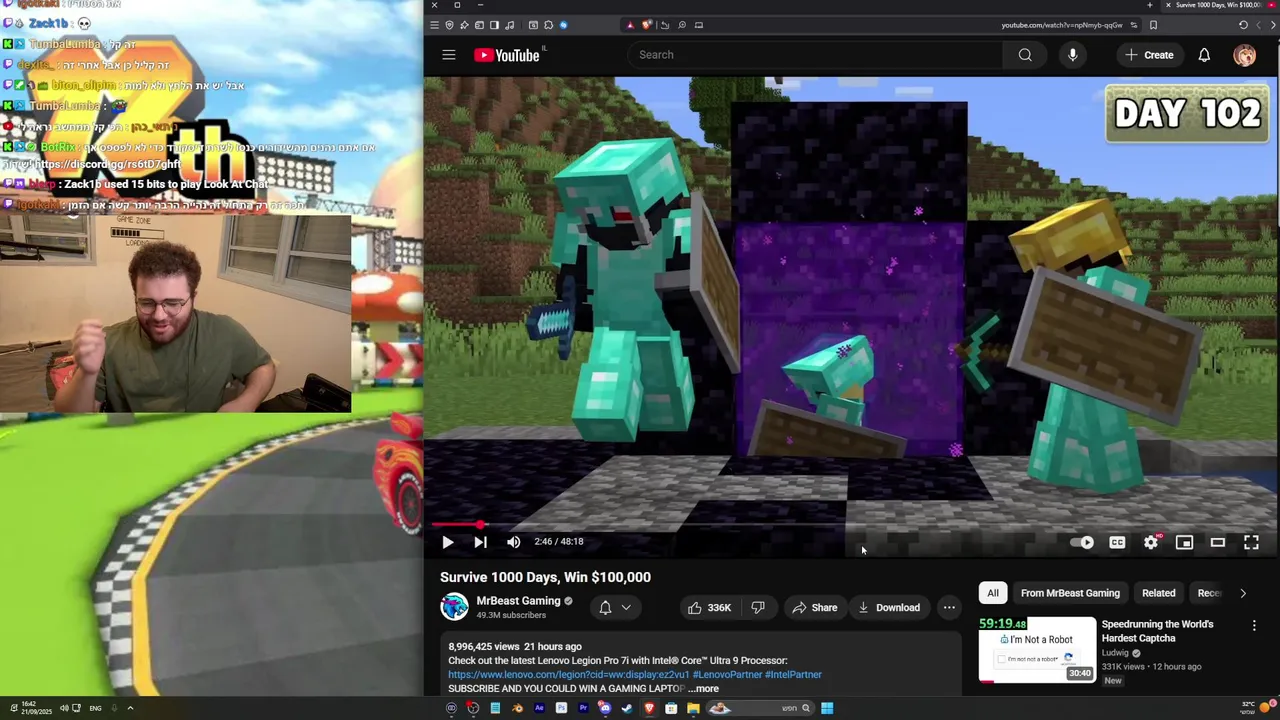
Task: Open the browser music note icon
Action: [510, 25]
